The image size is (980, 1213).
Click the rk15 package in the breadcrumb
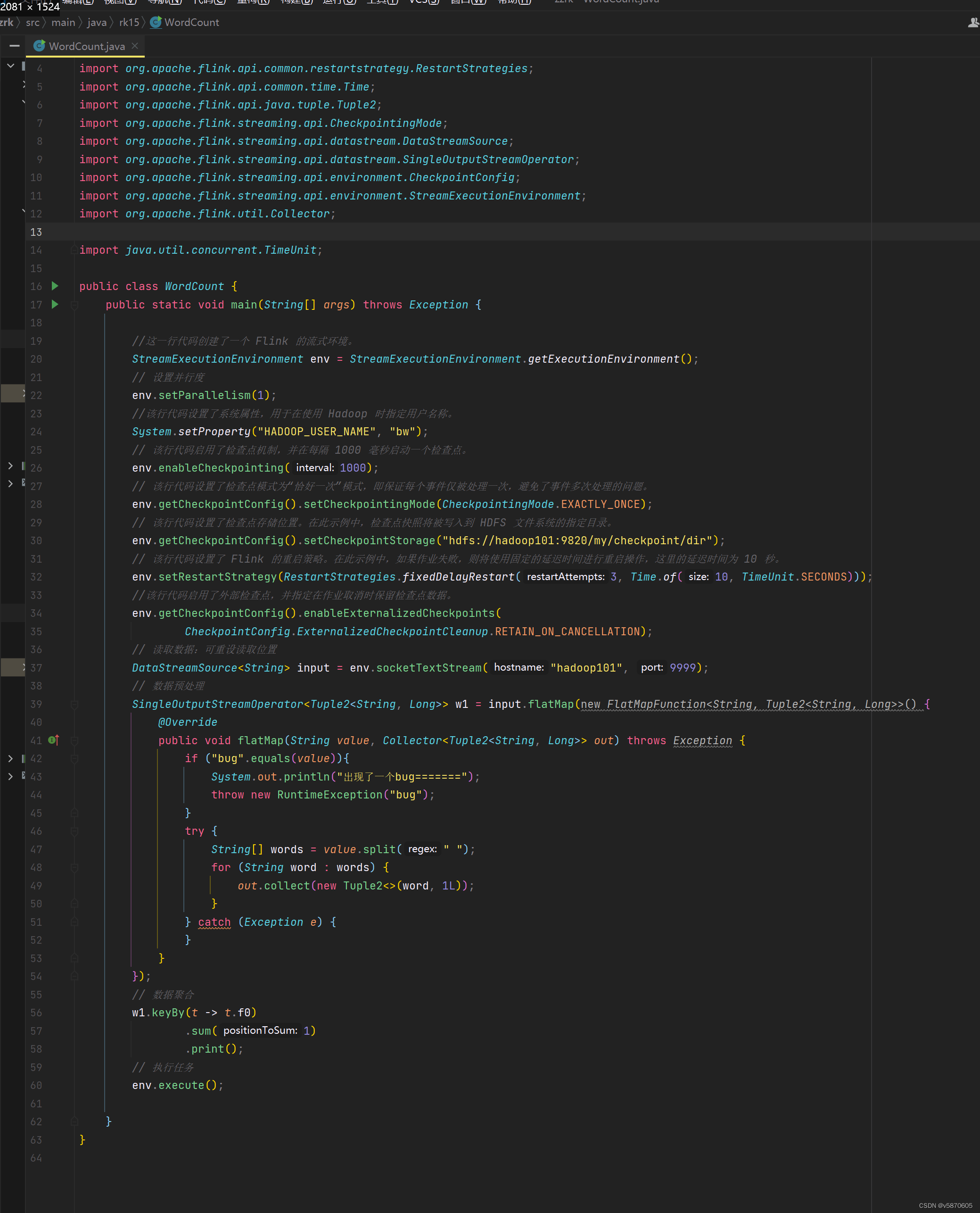tap(129, 22)
